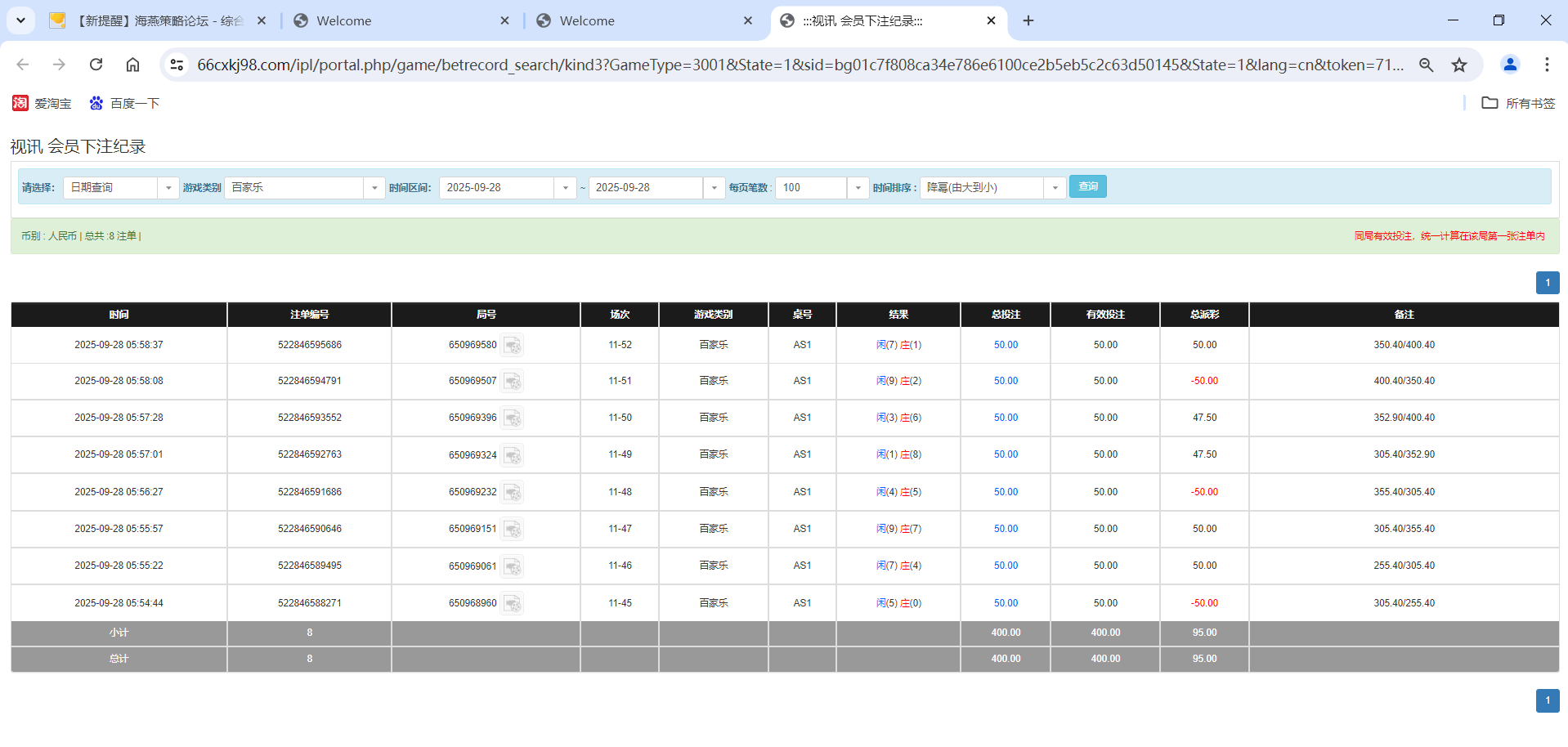Image resolution: width=1568 pixels, height=747 pixels.
Task: Play the replay icon for round 650969507
Action: point(513,382)
